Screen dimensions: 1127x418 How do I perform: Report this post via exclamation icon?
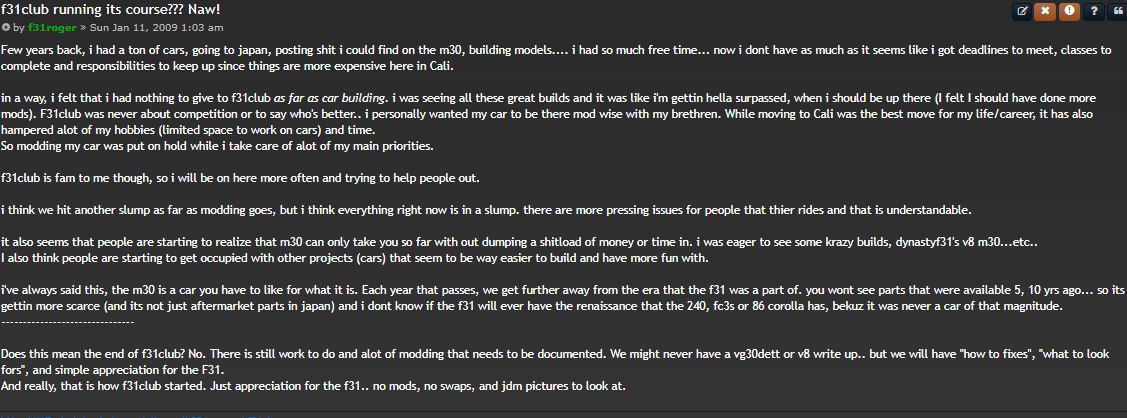pos(1069,11)
